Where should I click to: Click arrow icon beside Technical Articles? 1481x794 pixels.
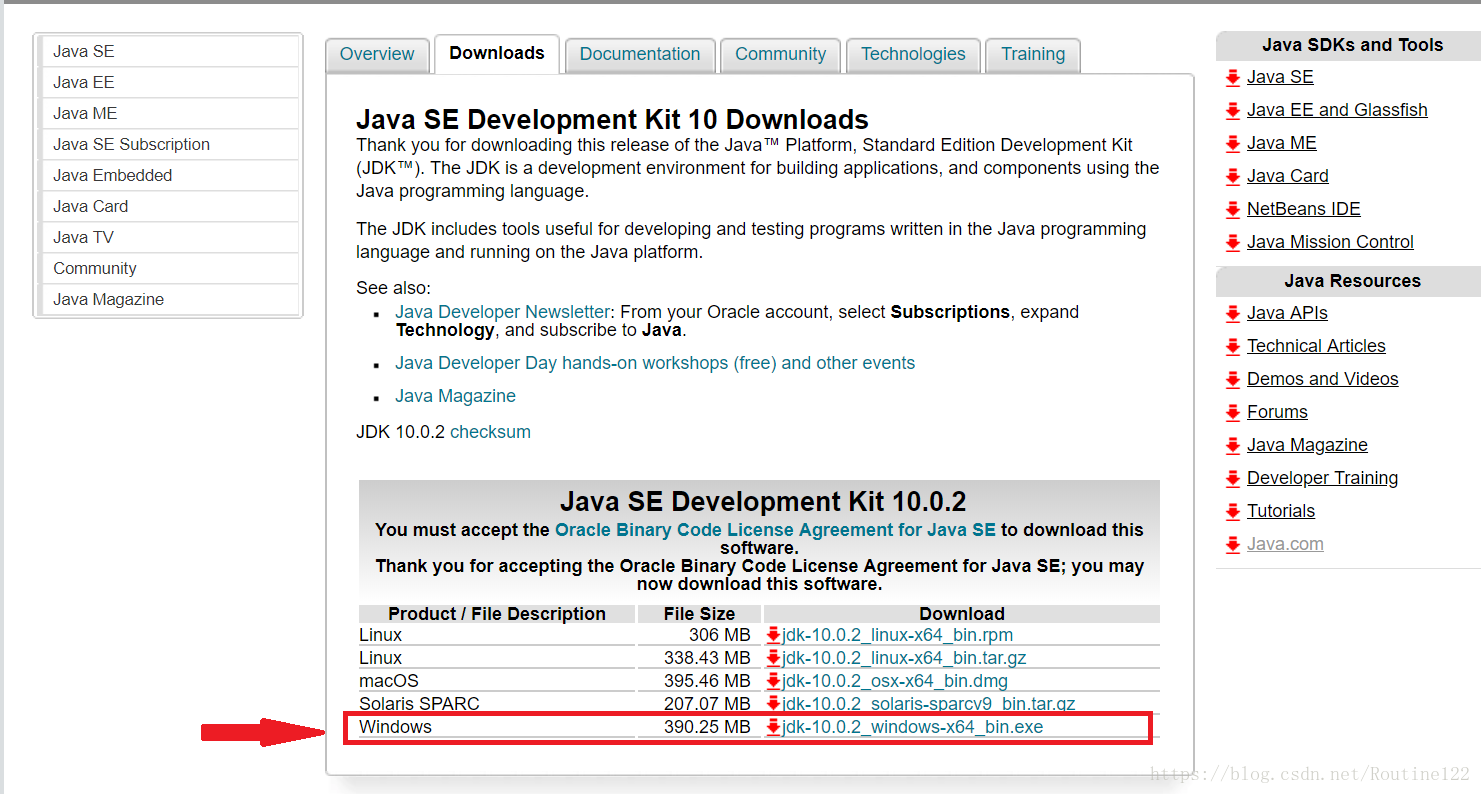[1233, 347]
